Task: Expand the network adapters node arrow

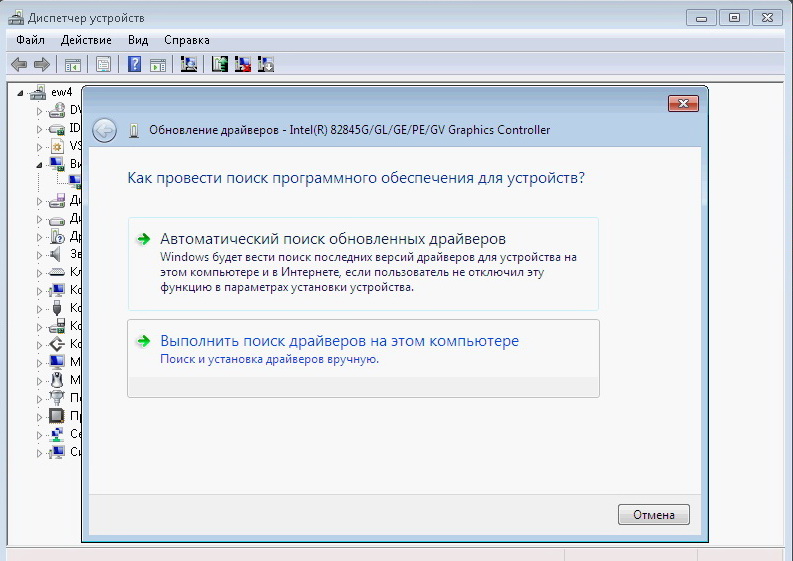Action: tap(39, 434)
